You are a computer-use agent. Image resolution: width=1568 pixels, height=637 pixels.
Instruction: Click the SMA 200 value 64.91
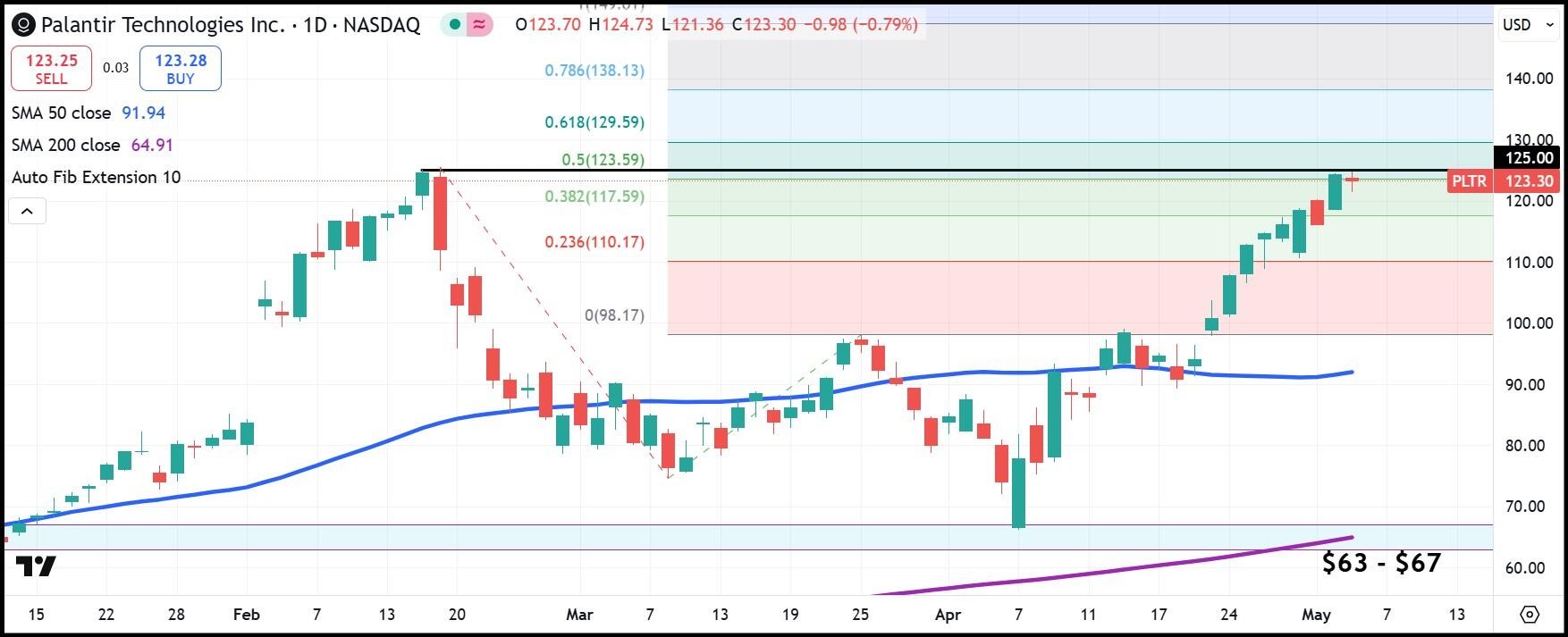click(x=152, y=145)
